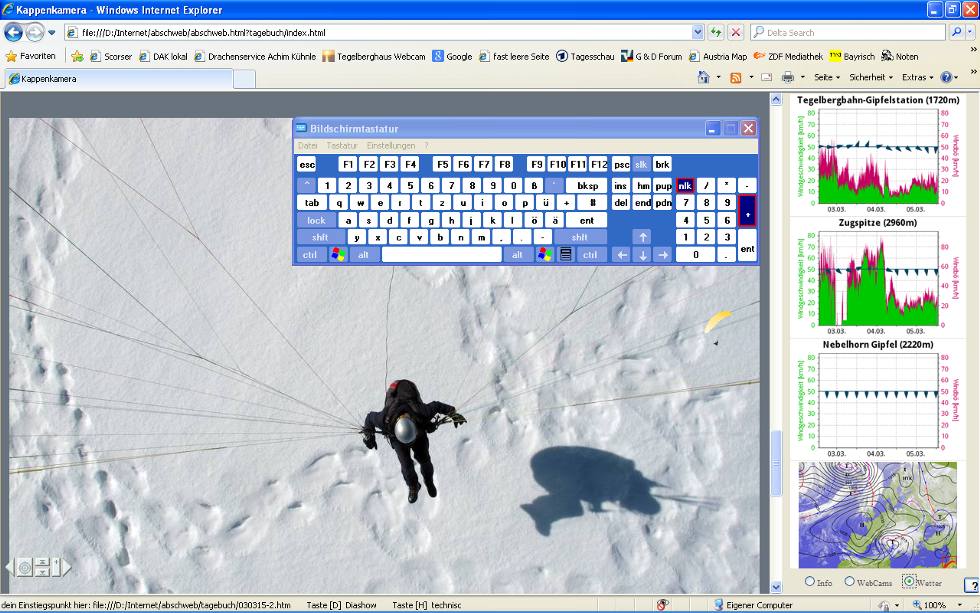980x613 pixels.
Task: Click the printer icon
Action: tap(788, 77)
